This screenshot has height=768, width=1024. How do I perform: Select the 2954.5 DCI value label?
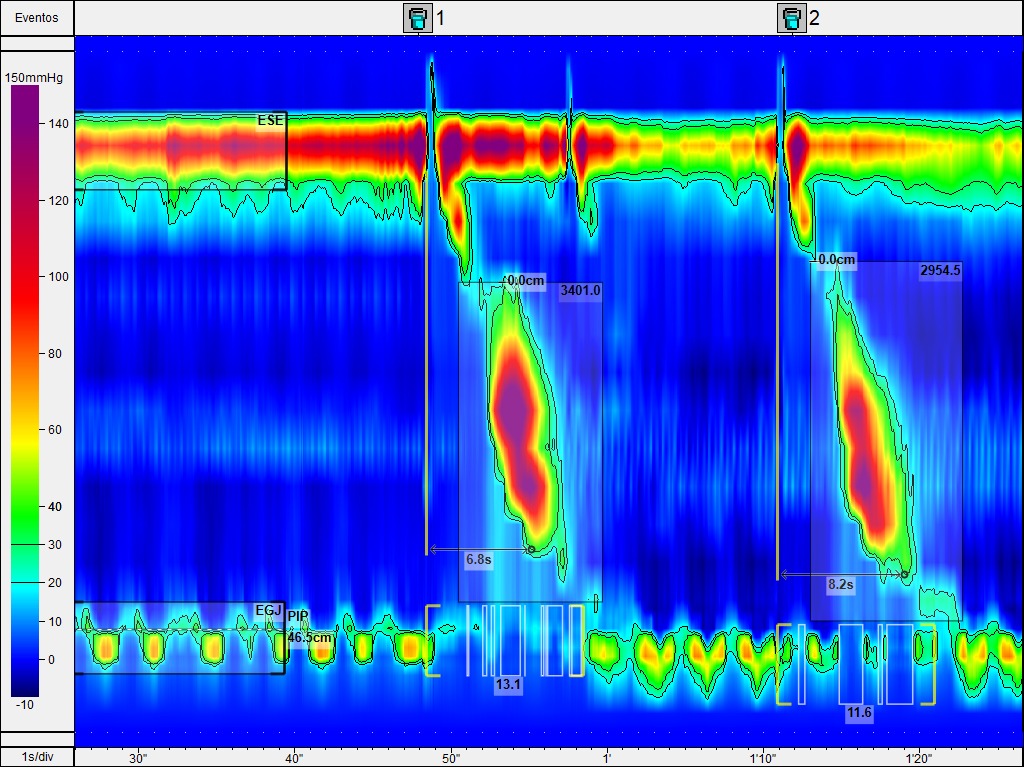pyautogui.click(x=940, y=270)
